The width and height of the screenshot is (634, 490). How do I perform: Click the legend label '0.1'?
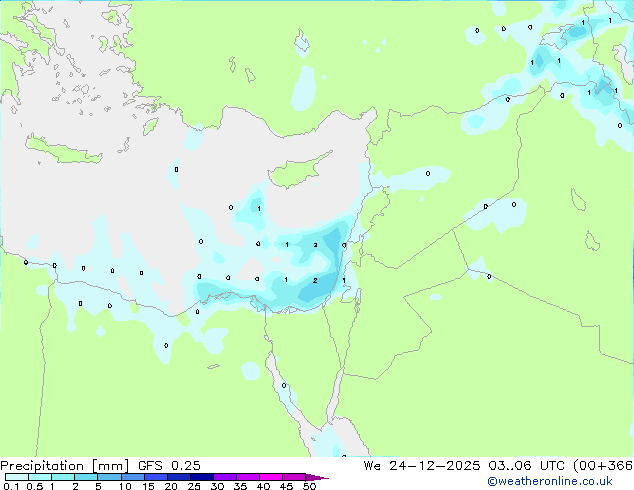tap(11, 486)
